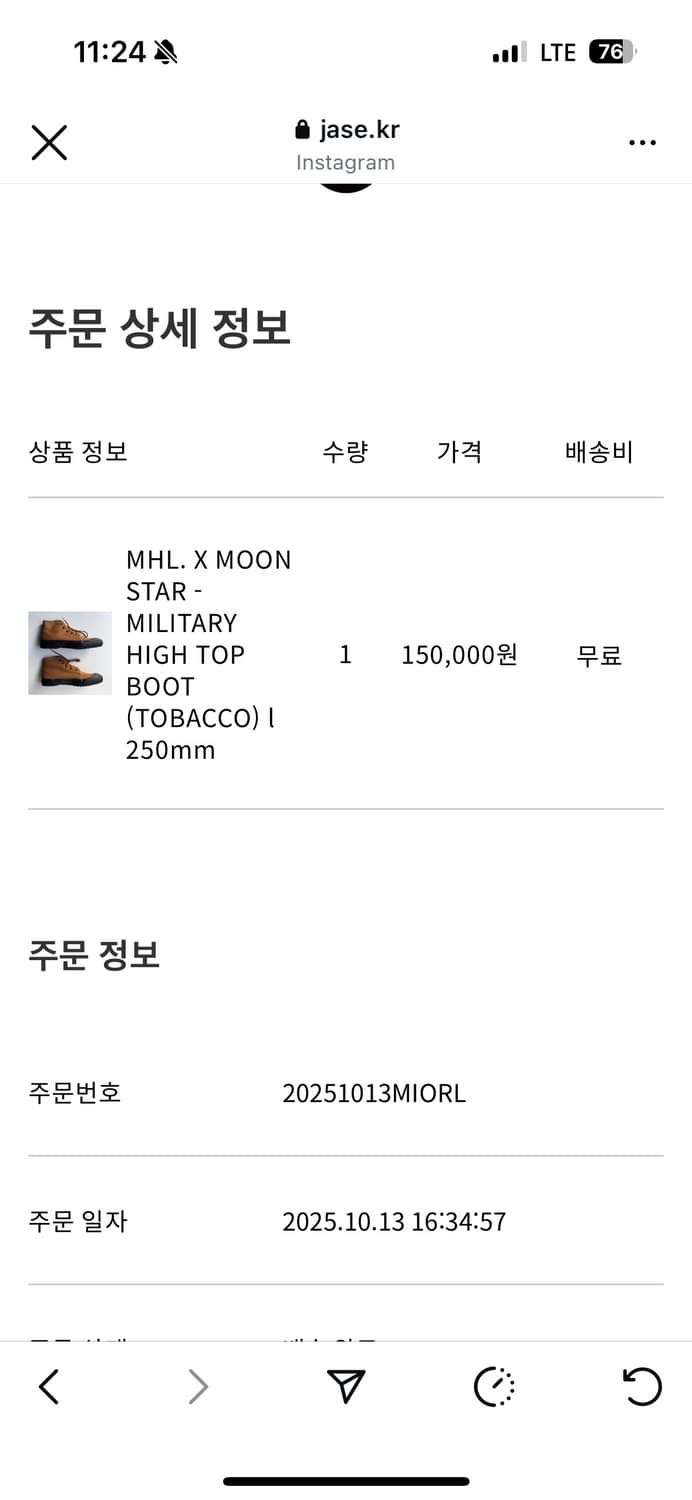The width and height of the screenshot is (692, 1500).
Task: Reload the page with refresh icon
Action: [x=642, y=1386]
